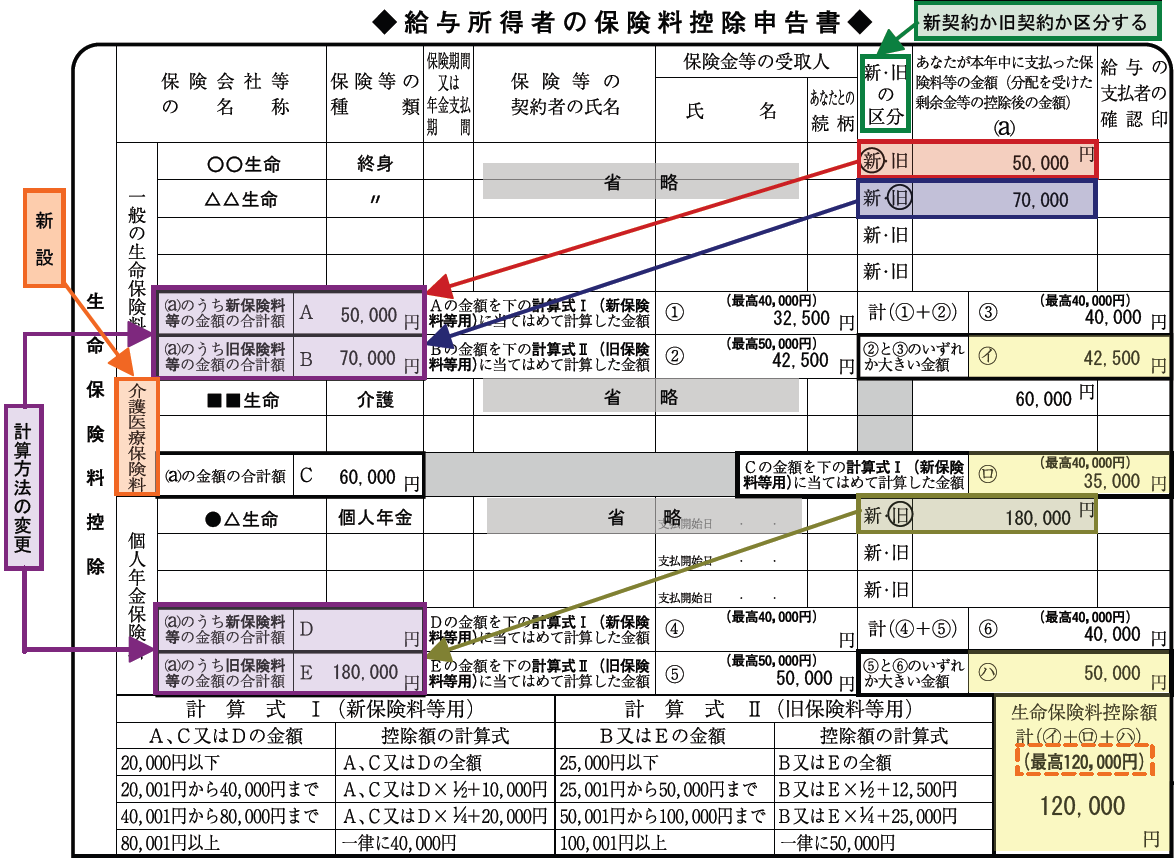Click the 計算式Ⅰ（新保険料等用） table header
The width and height of the screenshot is (1174, 858).
pyautogui.click(x=335, y=710)
